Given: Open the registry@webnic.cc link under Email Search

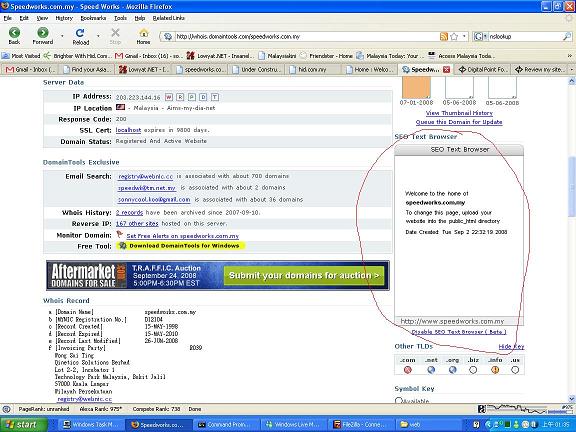Looking at the screenshot, I should click(145, 176).
